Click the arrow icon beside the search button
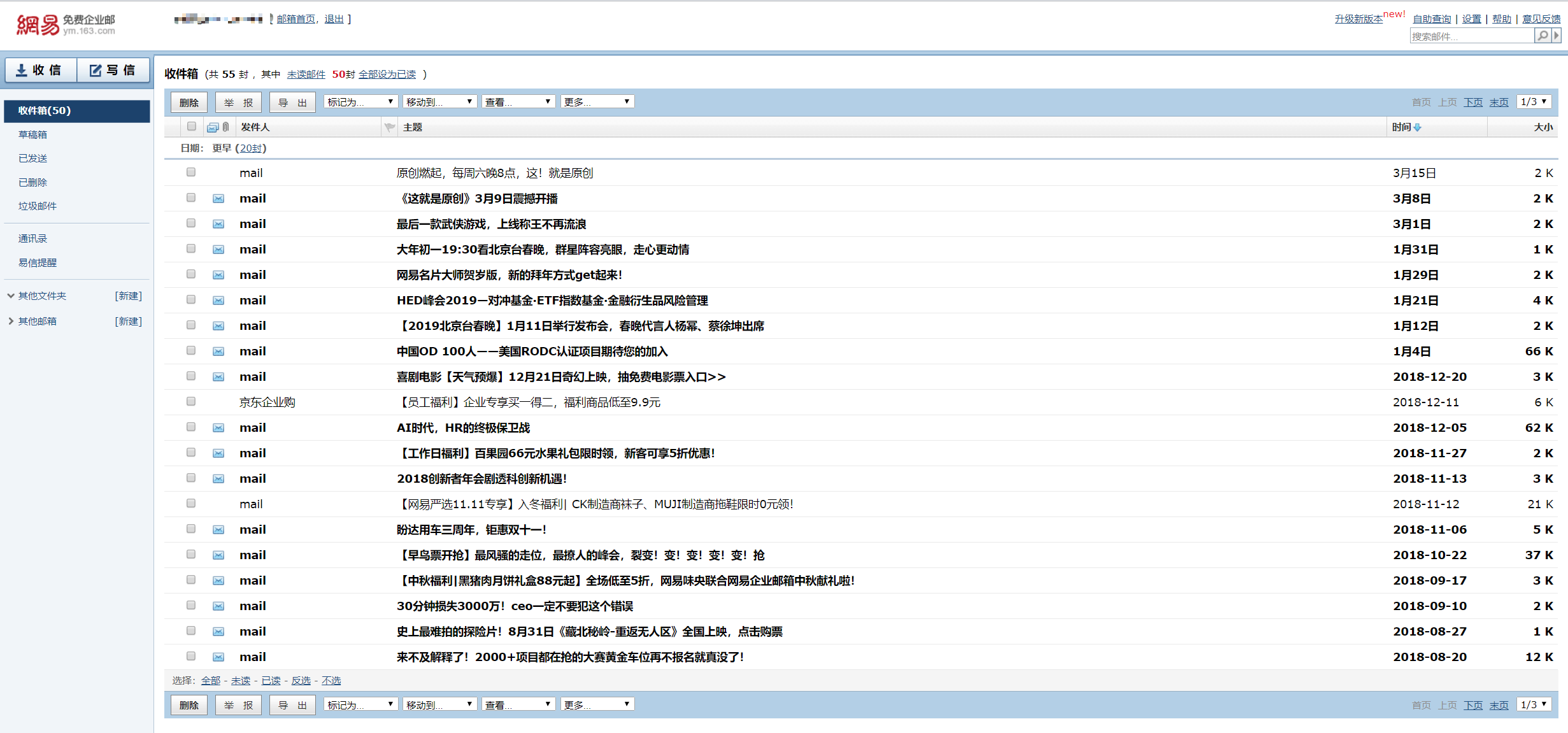This screenshot has height=733, width=1568. [x=1557, y=36]
